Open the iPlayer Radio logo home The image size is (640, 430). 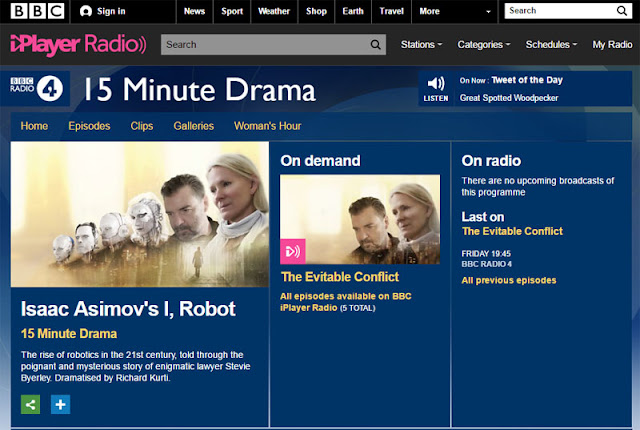pos(78,44)
